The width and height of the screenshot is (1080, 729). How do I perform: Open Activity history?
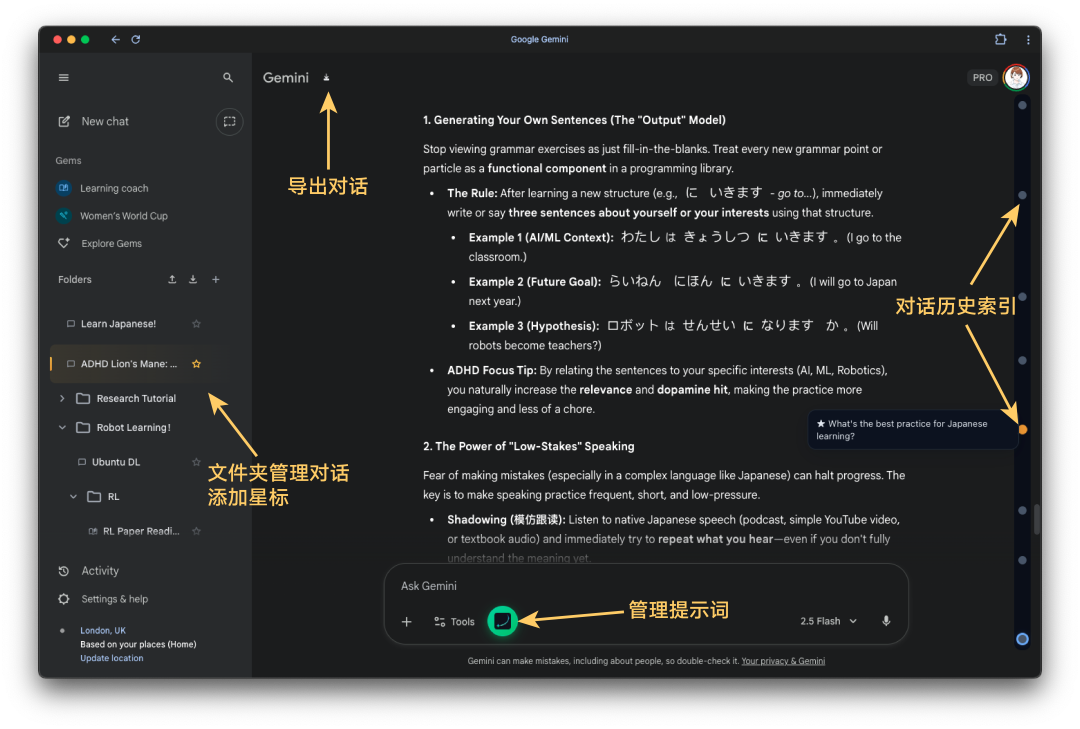[100, 571]
